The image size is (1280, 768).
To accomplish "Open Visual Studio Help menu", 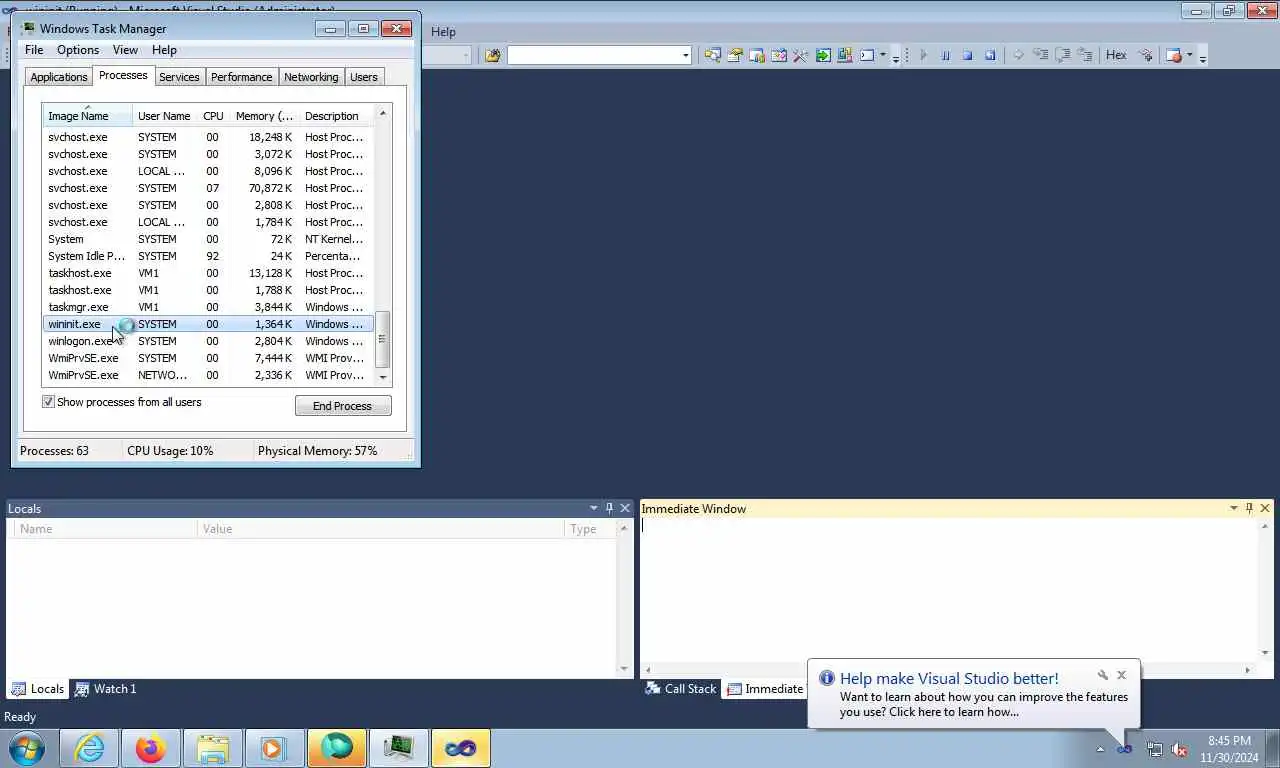I will click(x=443, y=32).
